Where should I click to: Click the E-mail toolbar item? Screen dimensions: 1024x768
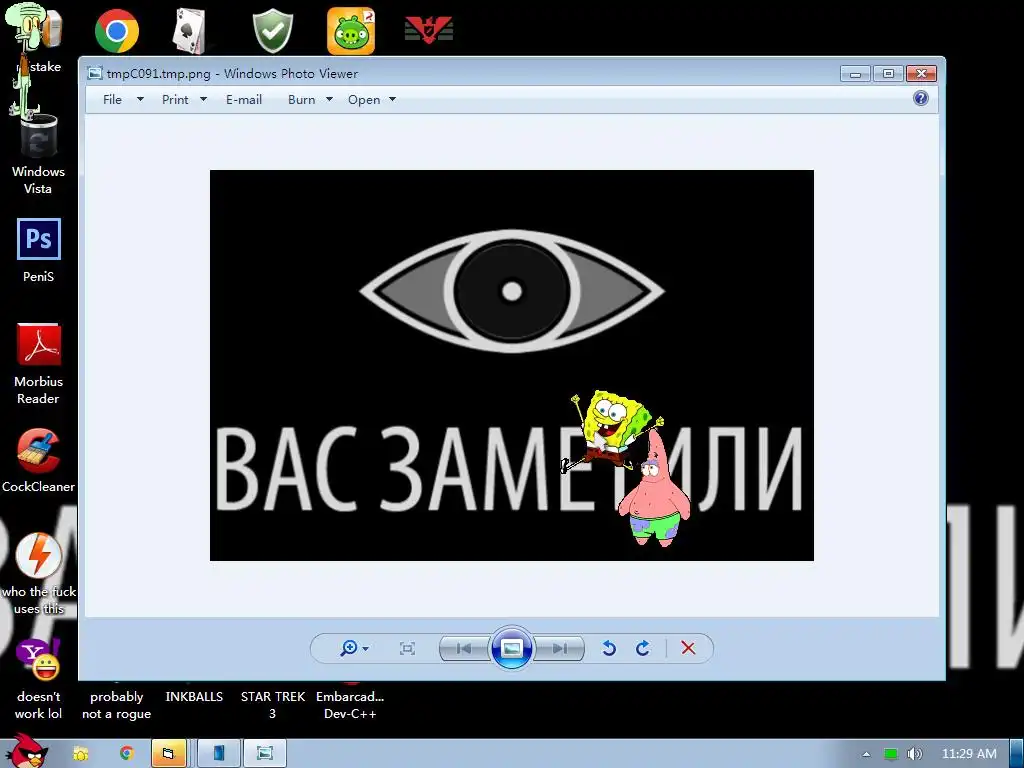(x=244, y=99)
